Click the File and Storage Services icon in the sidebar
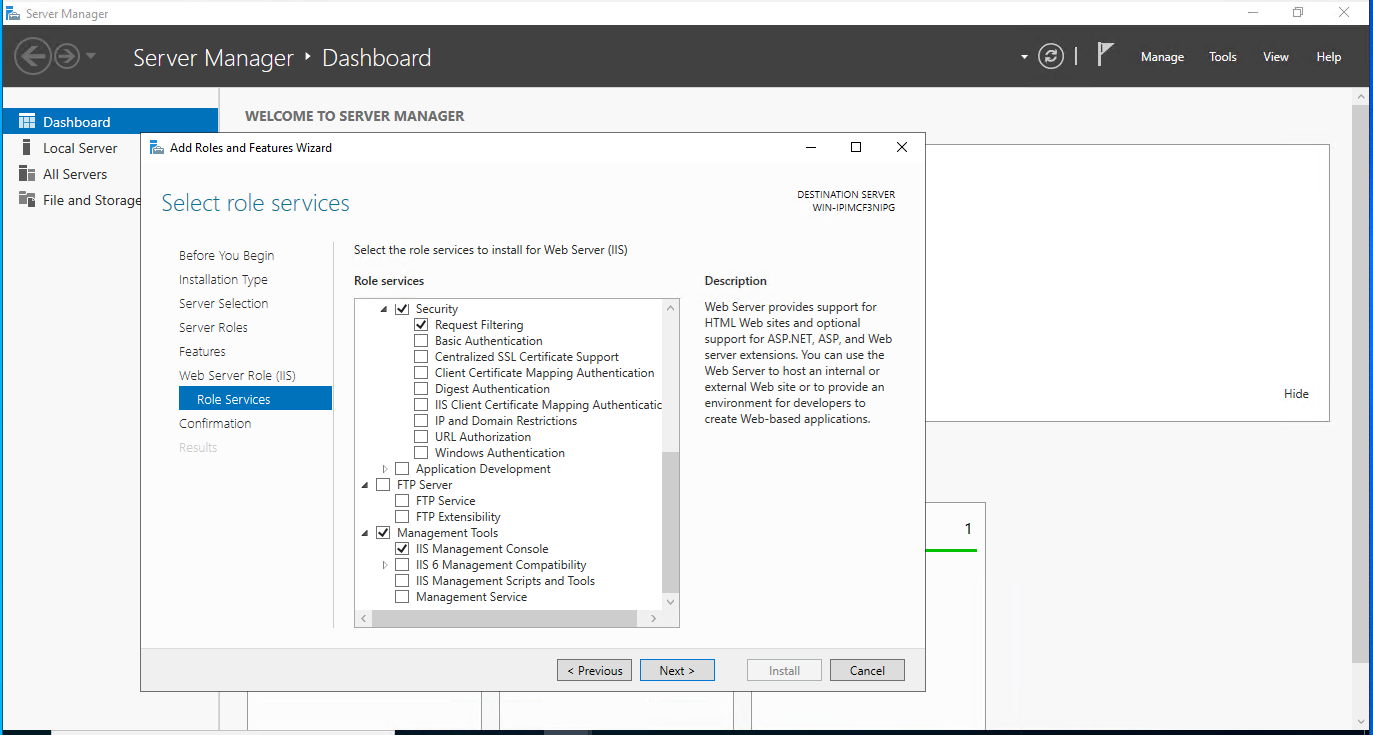 27,199
